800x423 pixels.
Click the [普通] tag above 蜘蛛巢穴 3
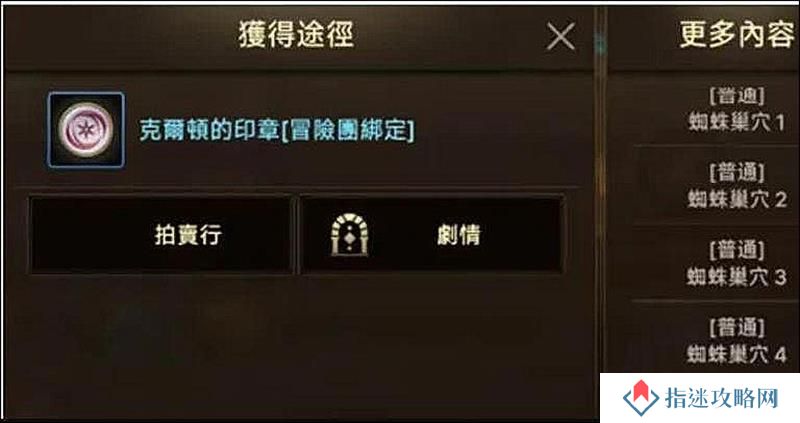coord(736,251)
